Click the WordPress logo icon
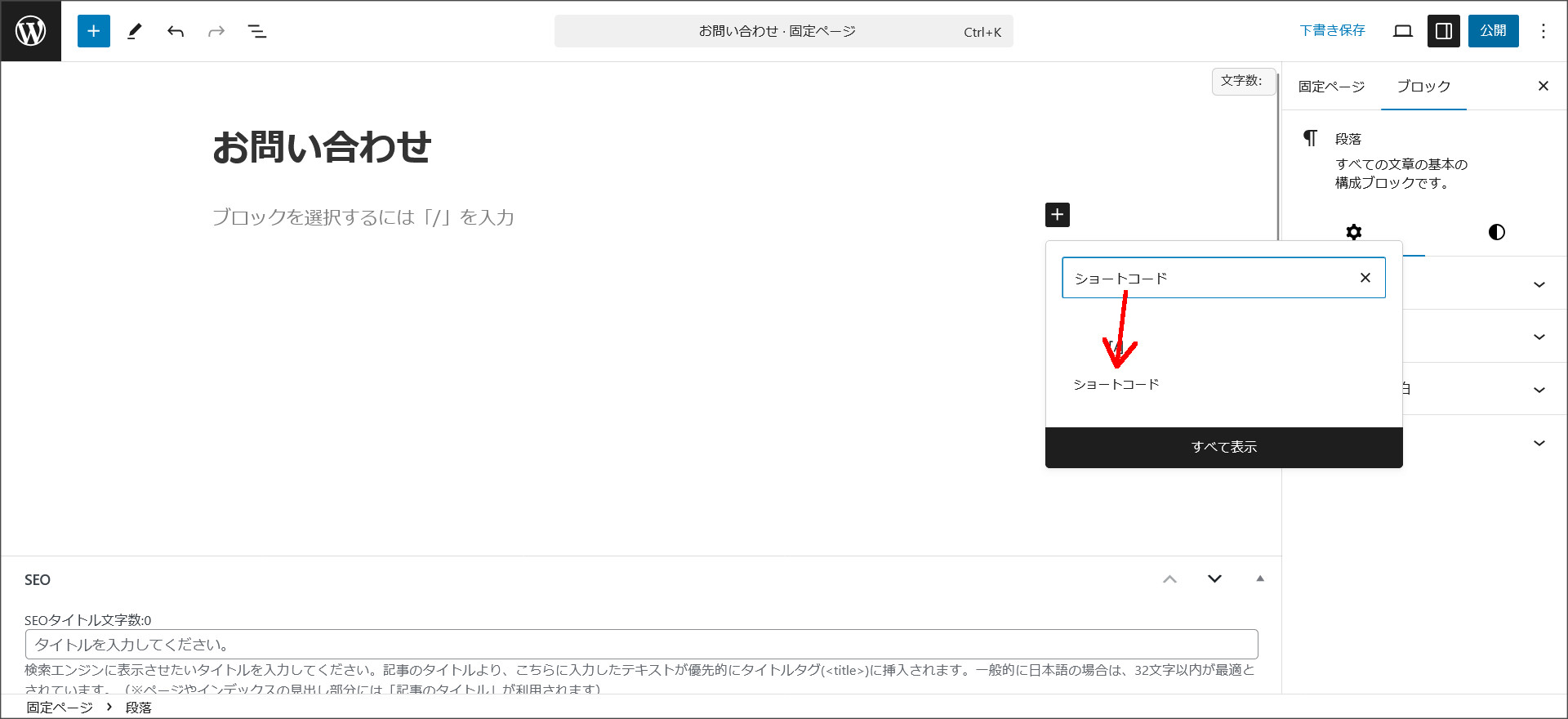The image size is (1568, 719). [x=31, y=31]
